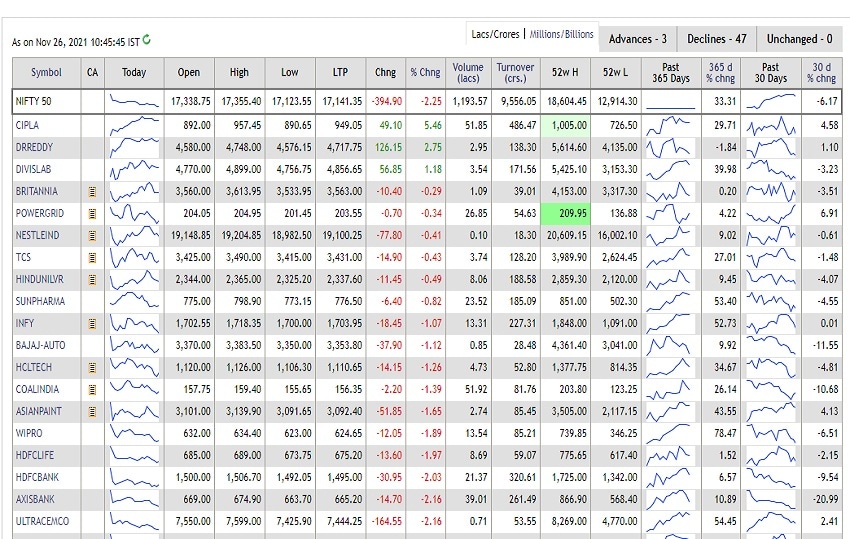
Task: View AXISBANK Past 30 Days sparkline
Action: coord(771,499)
